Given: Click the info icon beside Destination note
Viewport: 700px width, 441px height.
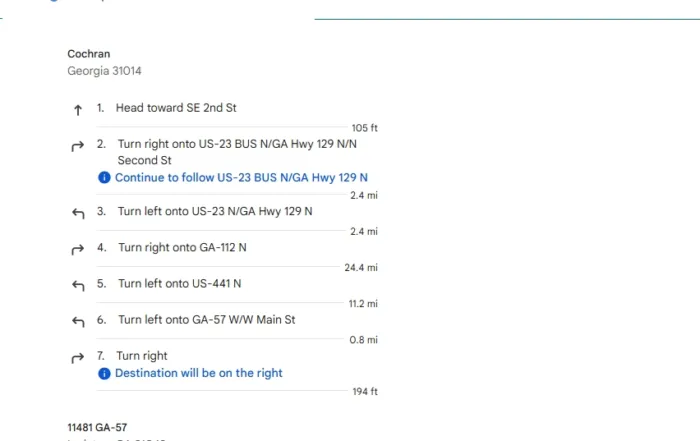Looking at the screenshot, I should [104, 374].
